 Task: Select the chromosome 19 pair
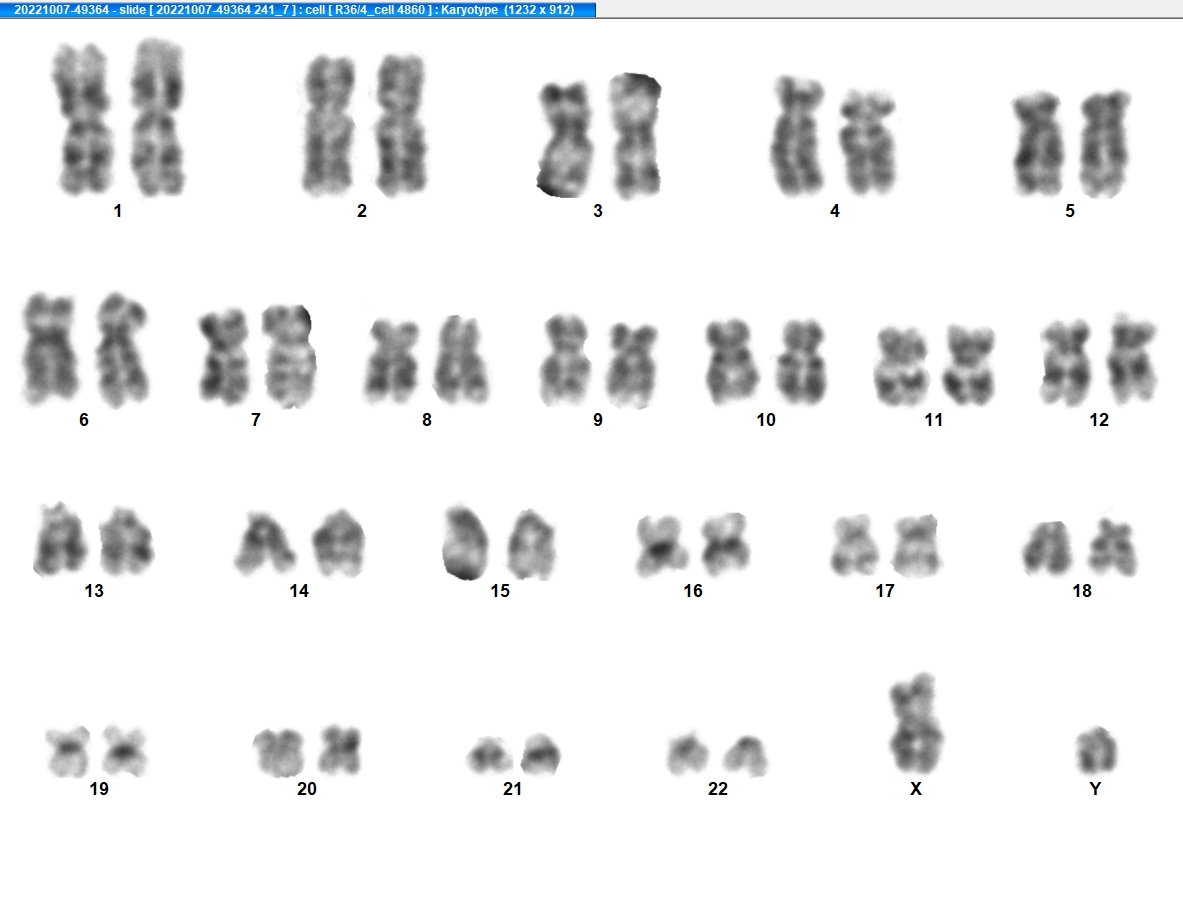96,751
